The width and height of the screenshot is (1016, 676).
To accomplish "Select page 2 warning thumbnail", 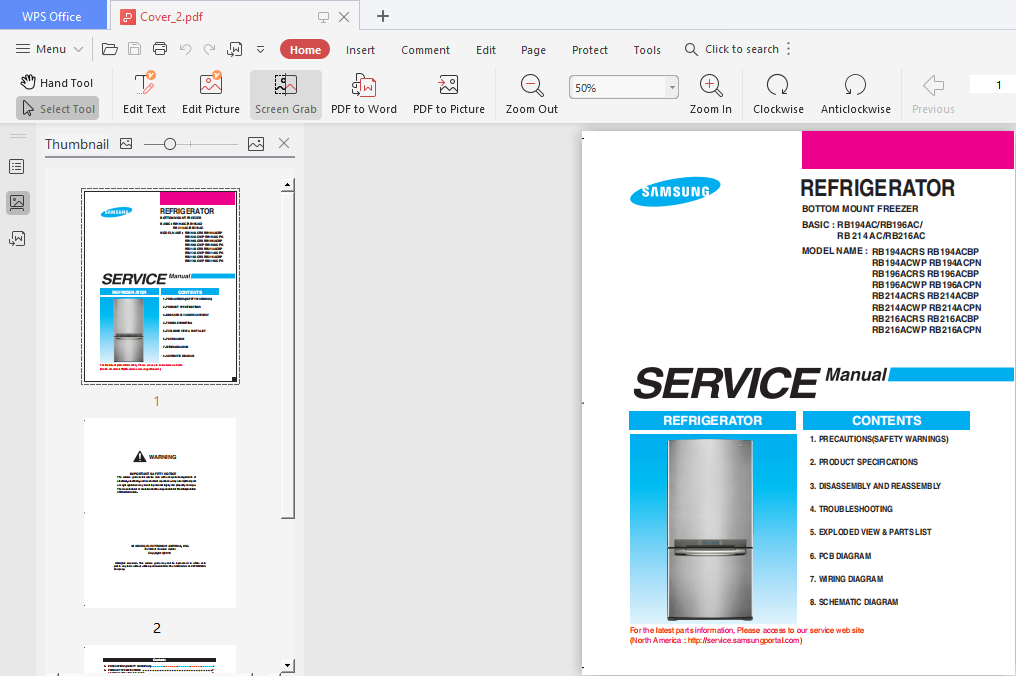I will [x=160, y=513].
